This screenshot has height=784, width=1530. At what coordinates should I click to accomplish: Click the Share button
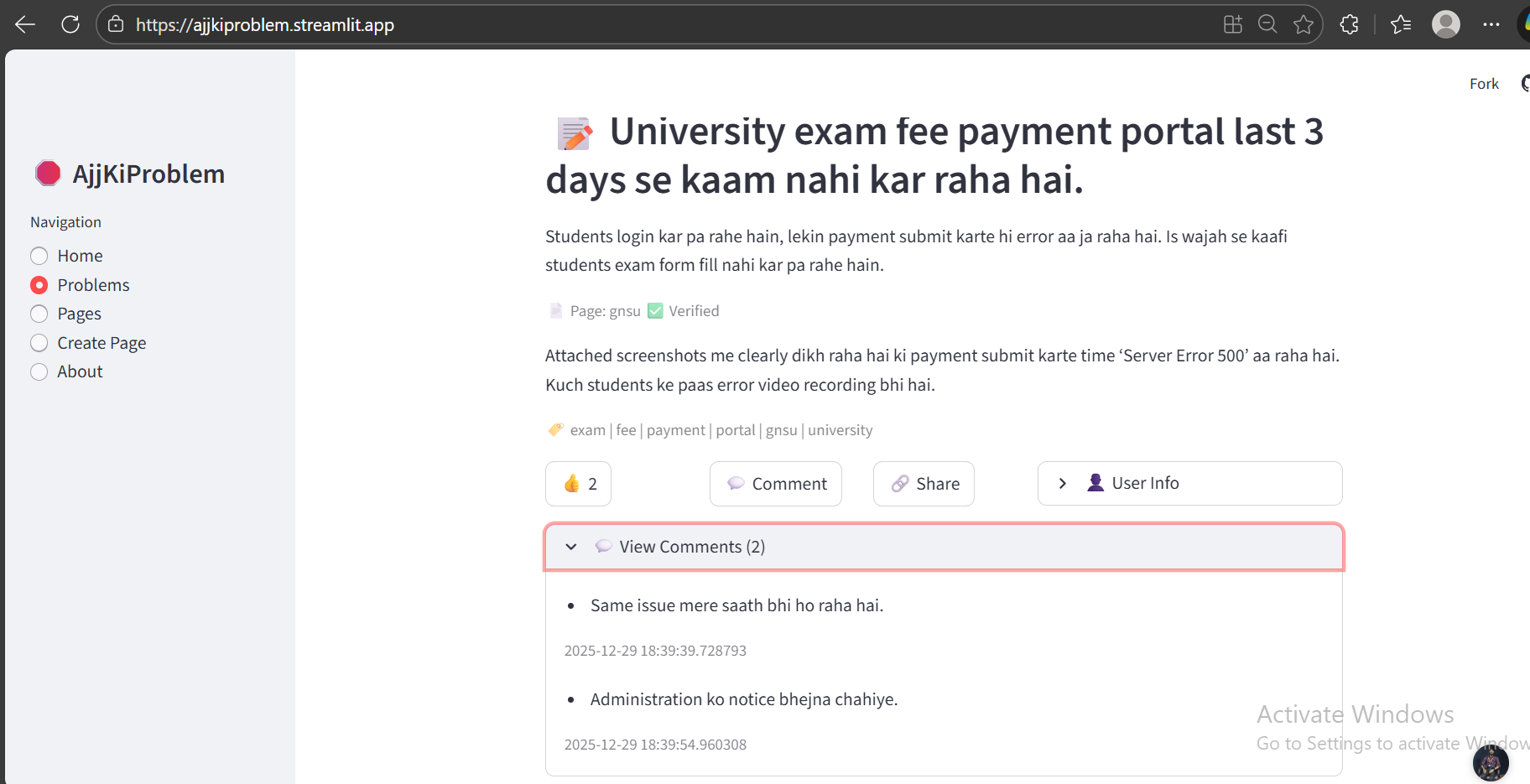(x=924, y=484)
